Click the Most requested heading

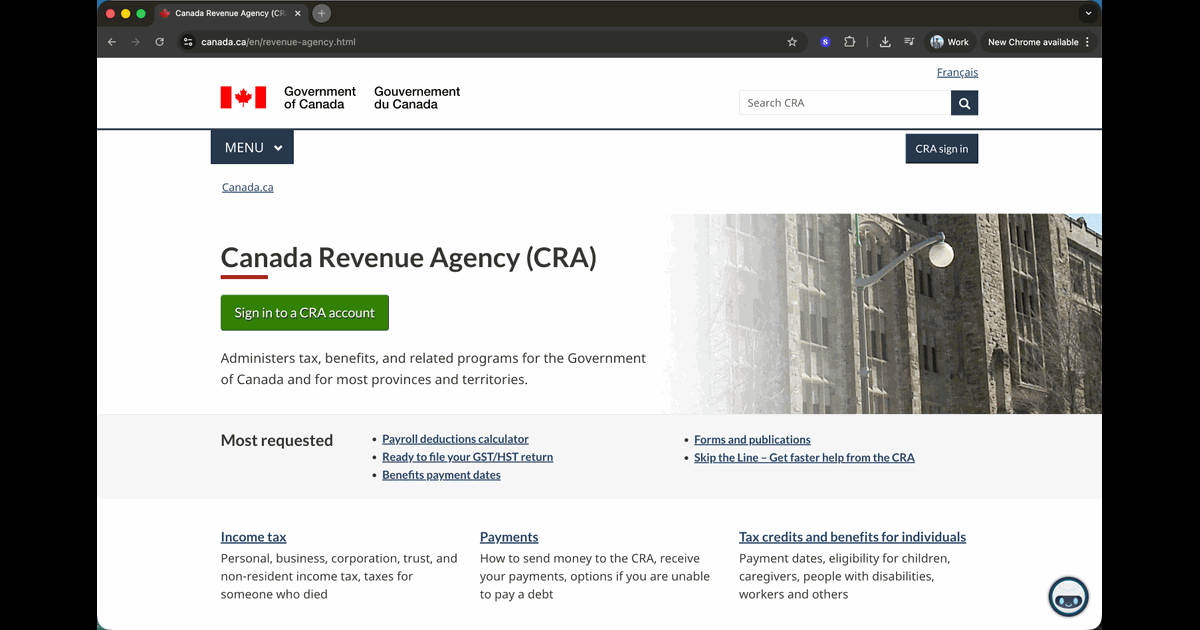coord(277,441)
